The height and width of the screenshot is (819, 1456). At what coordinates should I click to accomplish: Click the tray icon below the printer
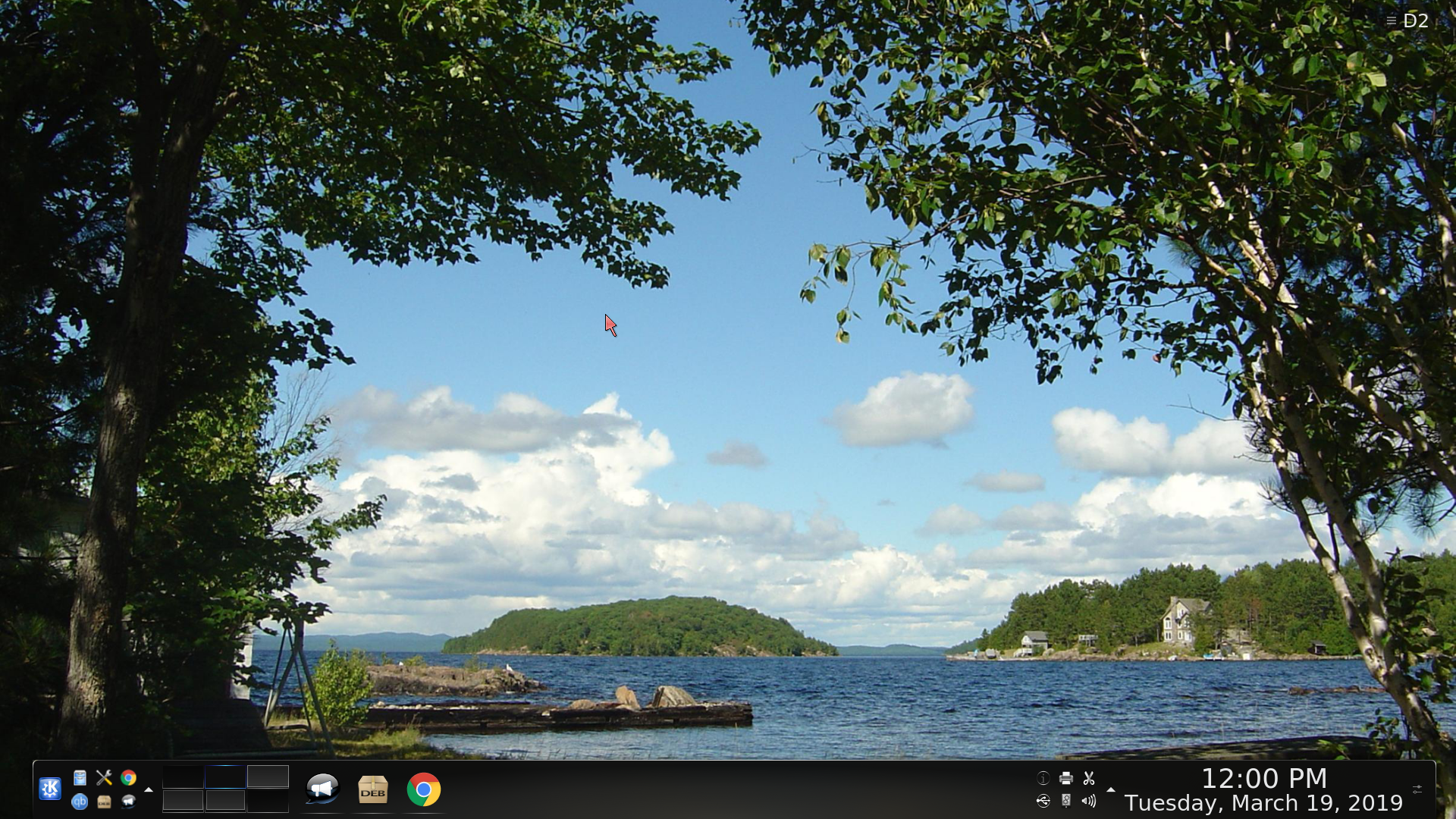tap(1066, 801)
